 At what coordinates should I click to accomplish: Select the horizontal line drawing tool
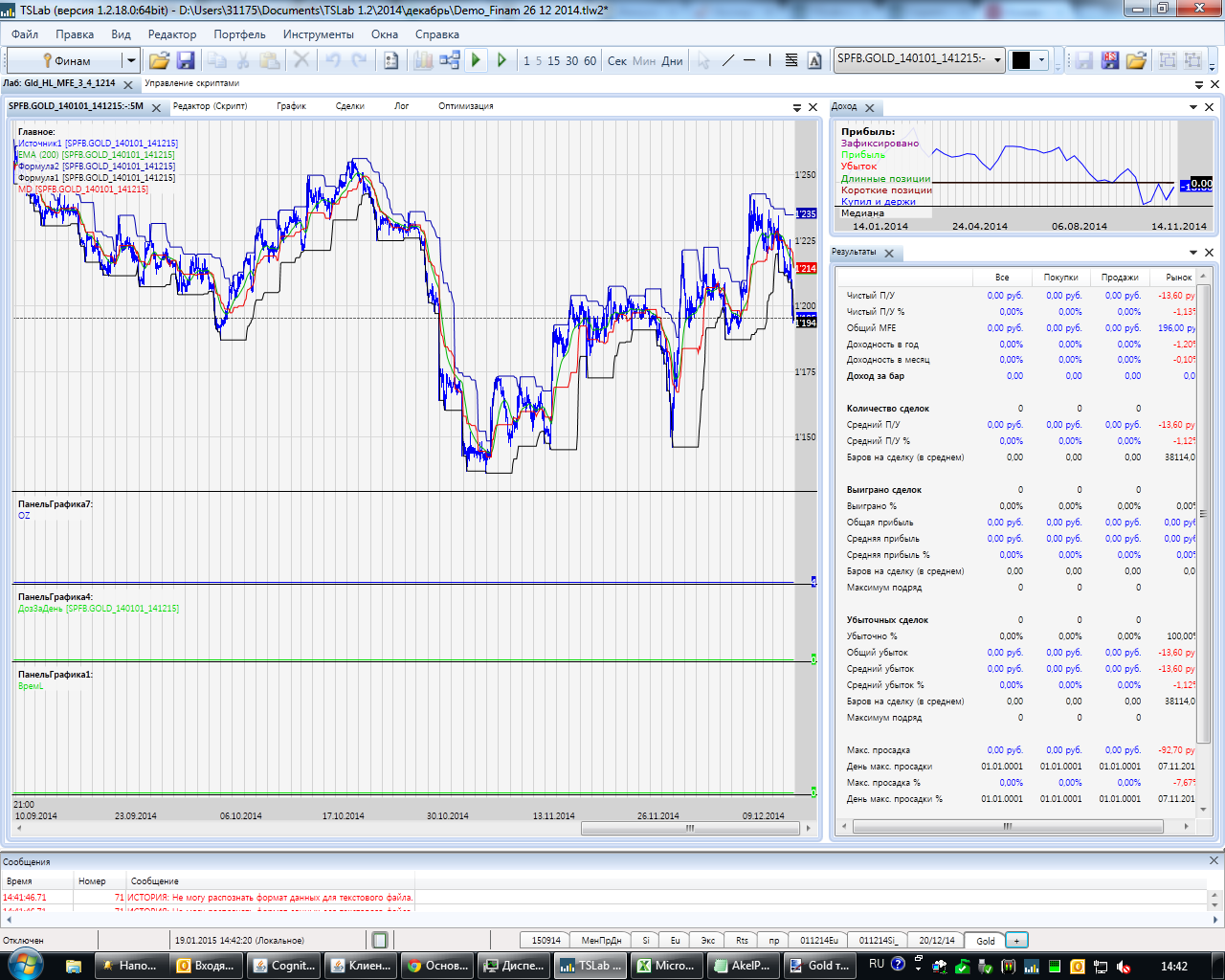(749, 60)
